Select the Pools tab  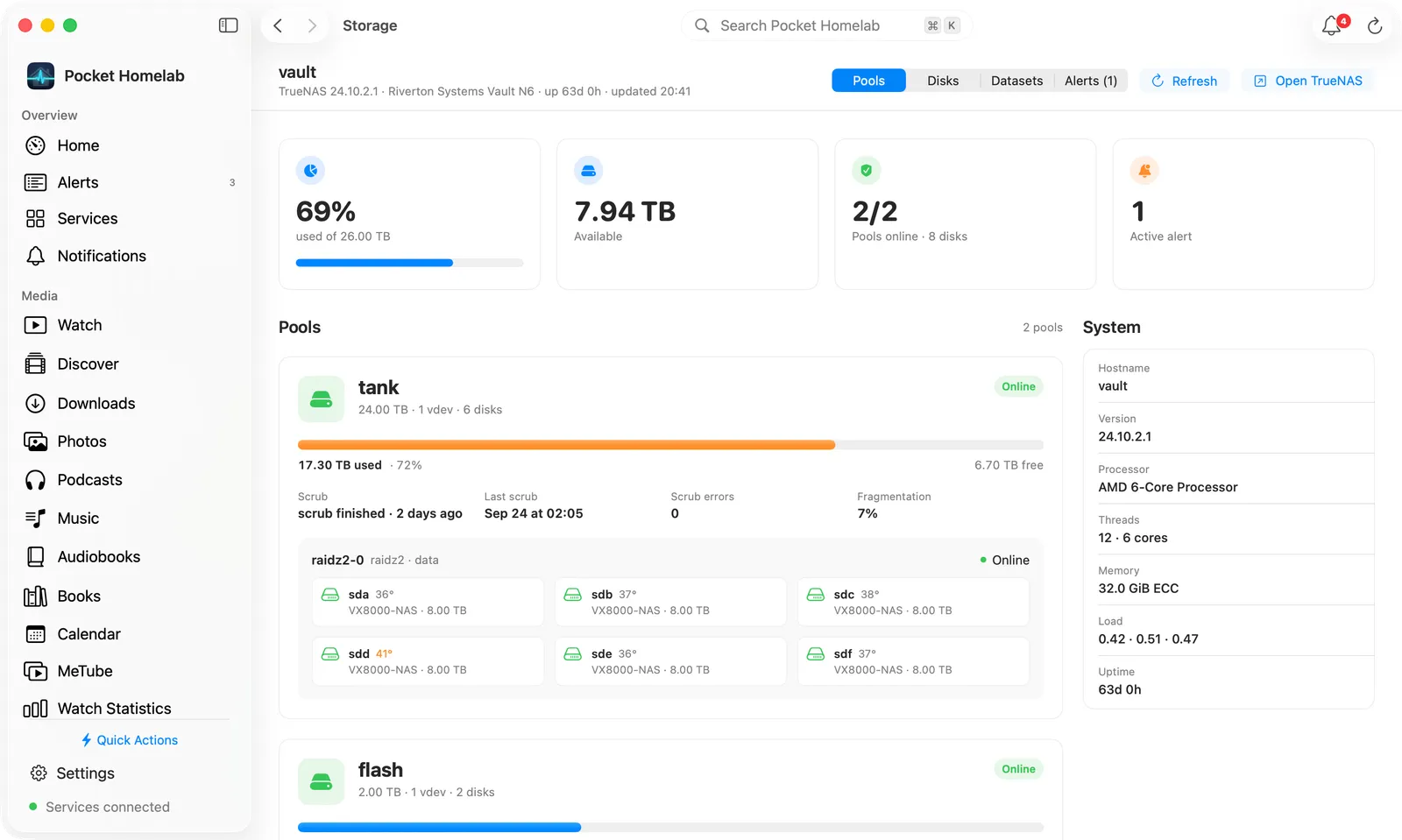[868, 81]
